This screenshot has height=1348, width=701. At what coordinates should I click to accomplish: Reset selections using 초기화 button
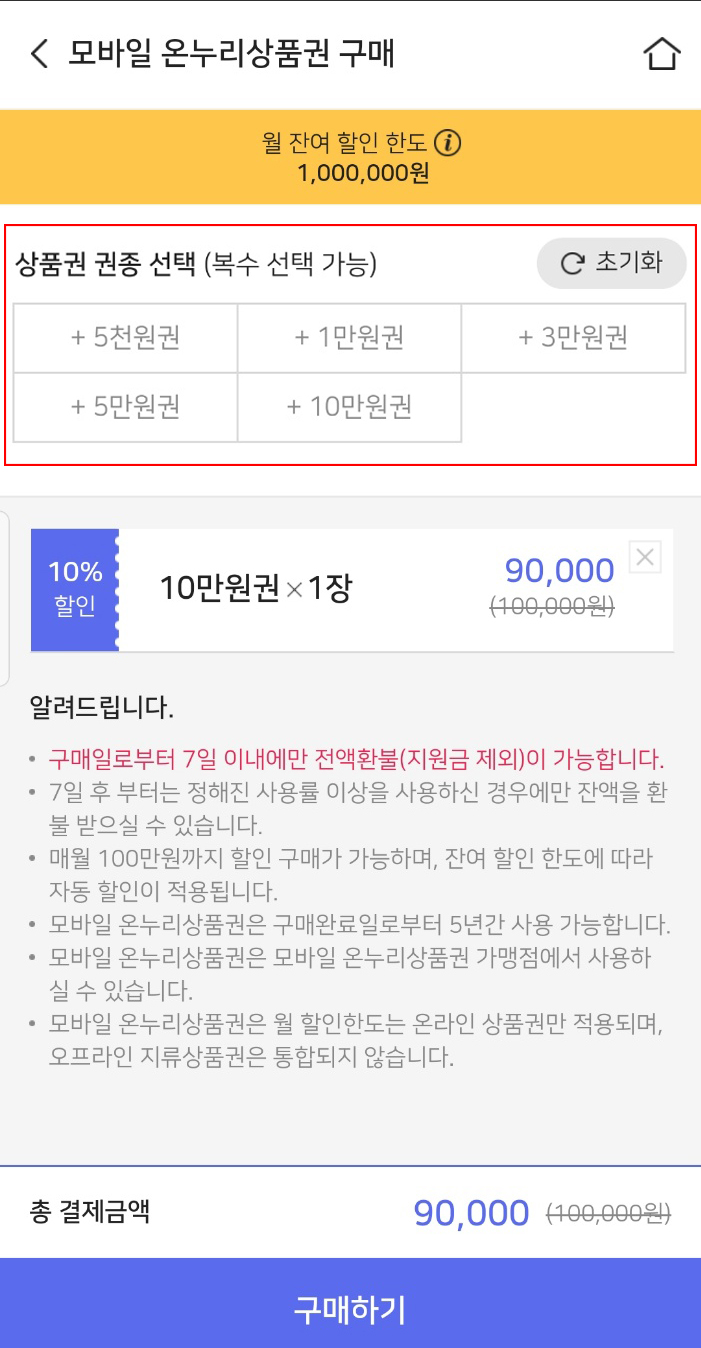[x=610, y=265]
